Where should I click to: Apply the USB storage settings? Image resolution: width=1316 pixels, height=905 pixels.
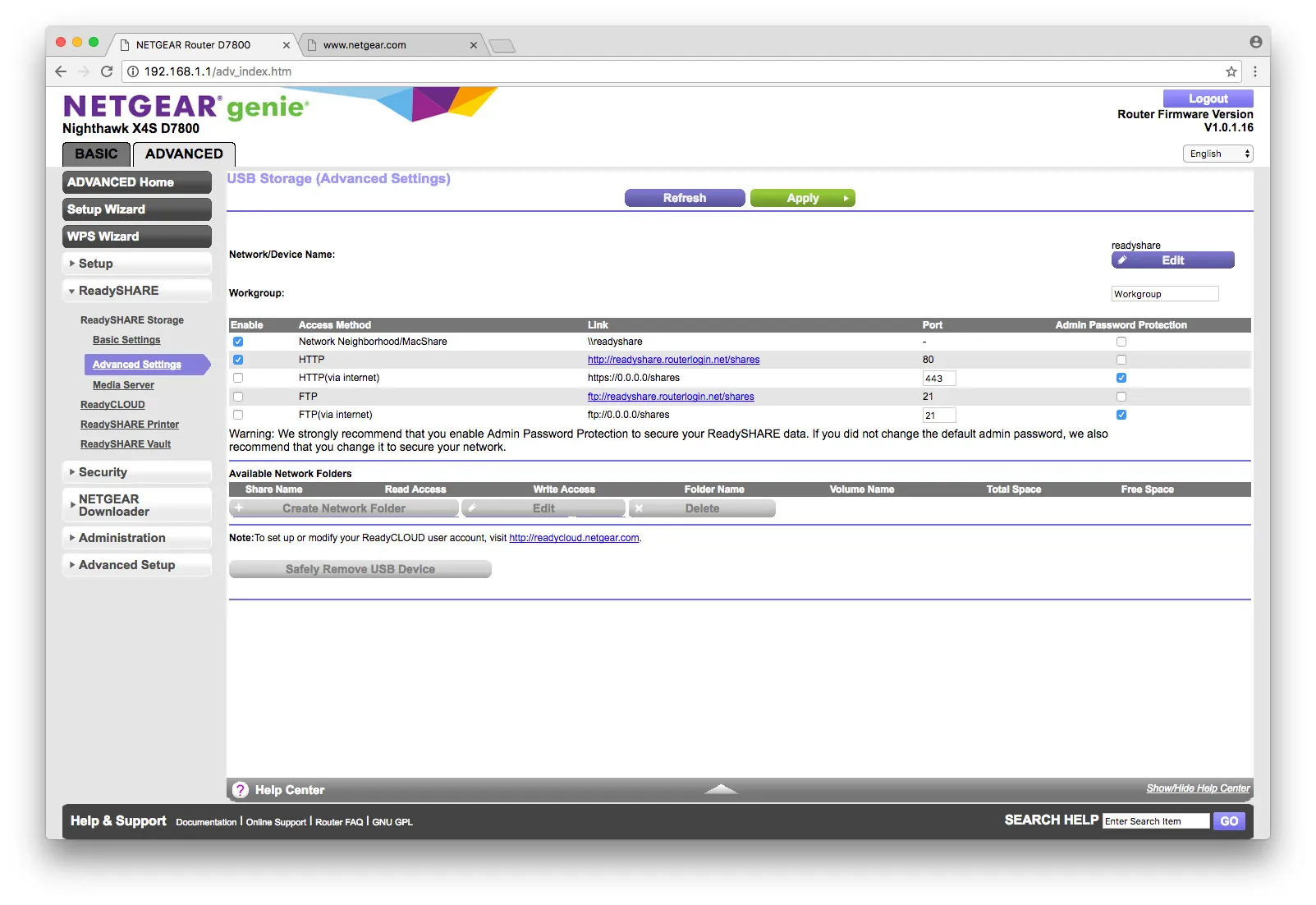pos(803,198)
